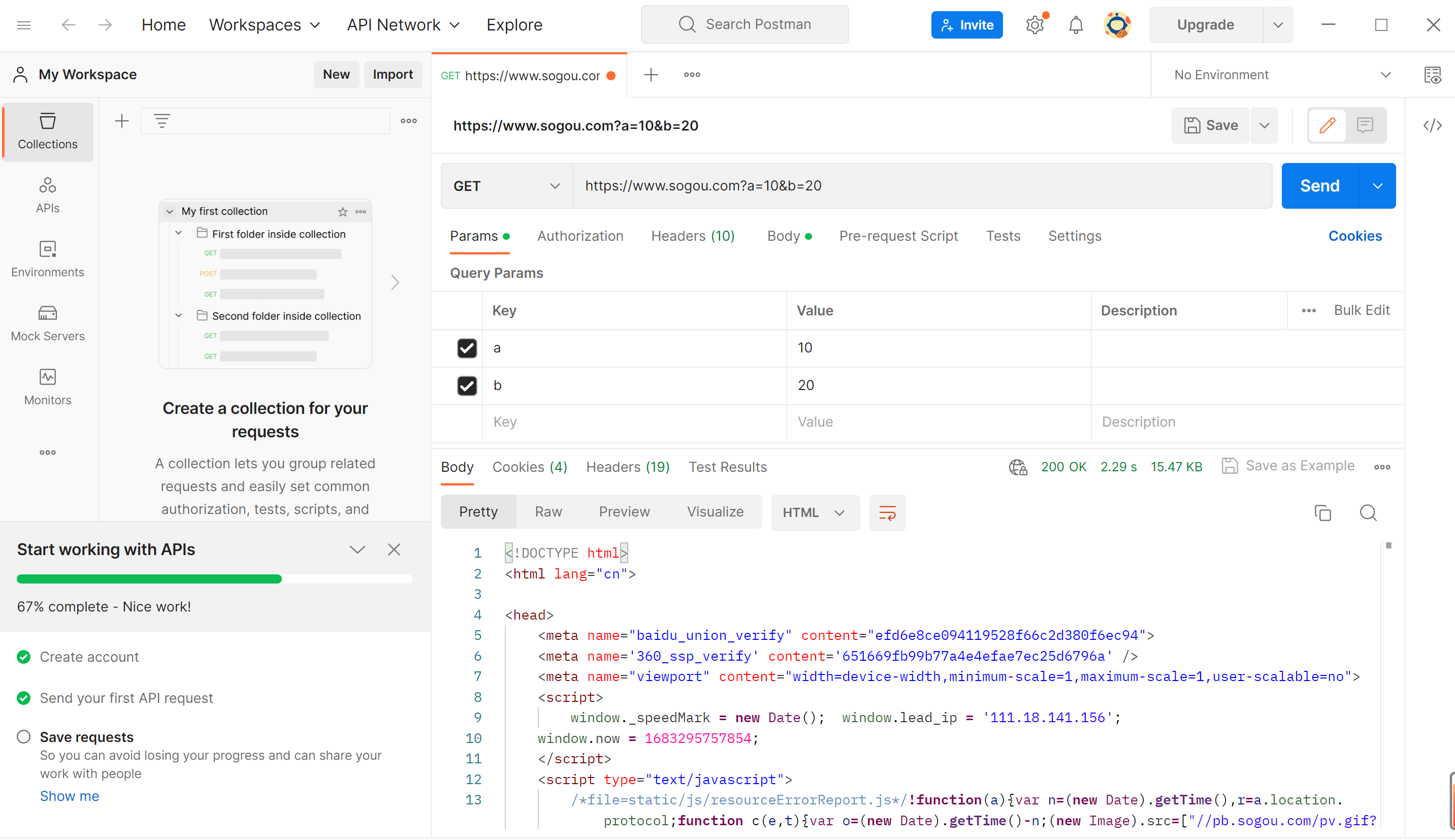Image resolution: width=1455 pixels, height=840 pixels.
Task: Open the user avatar menu
Action: click(x=1117, y=25)
